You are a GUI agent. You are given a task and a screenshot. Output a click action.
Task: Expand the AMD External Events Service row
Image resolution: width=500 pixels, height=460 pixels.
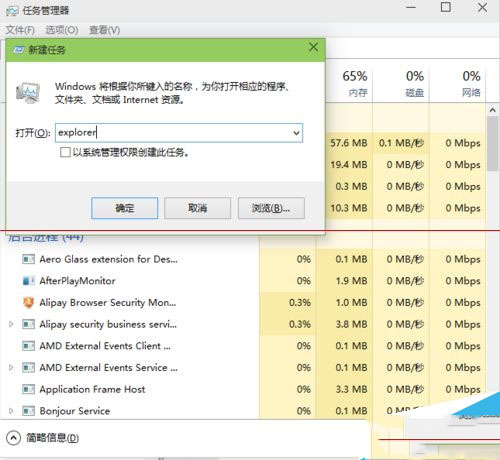(x=11, y=367)
